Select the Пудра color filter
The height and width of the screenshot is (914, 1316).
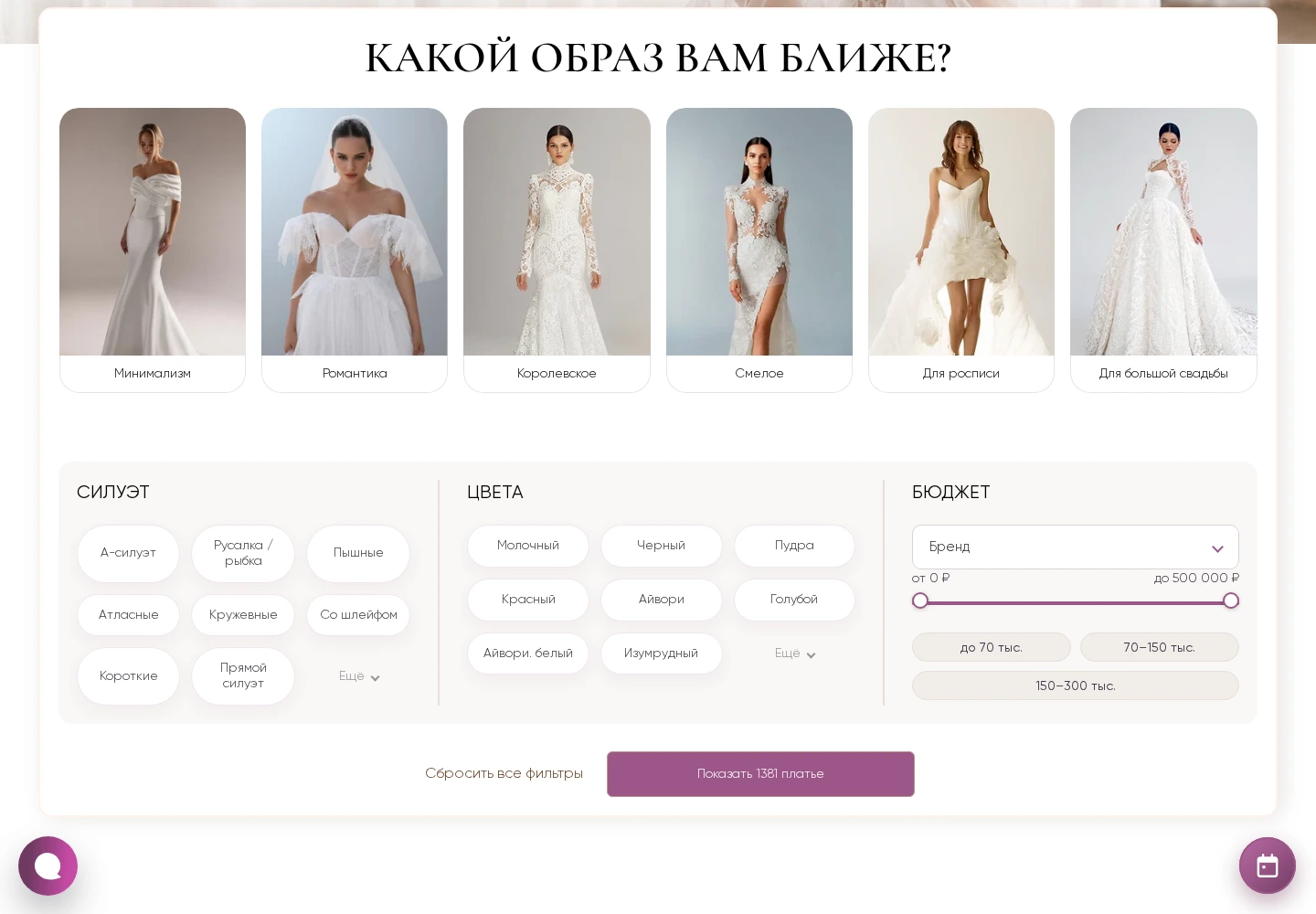(794, 546)
